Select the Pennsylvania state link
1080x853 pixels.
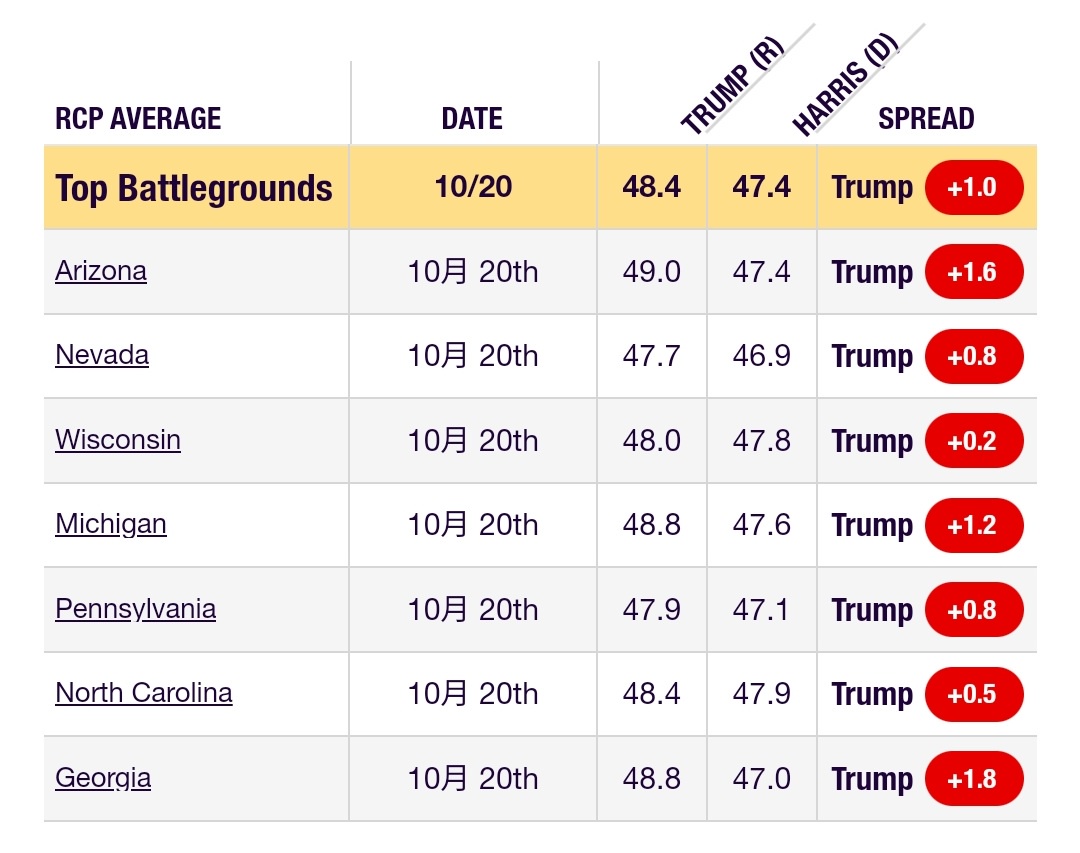click(x=135, y=609)
